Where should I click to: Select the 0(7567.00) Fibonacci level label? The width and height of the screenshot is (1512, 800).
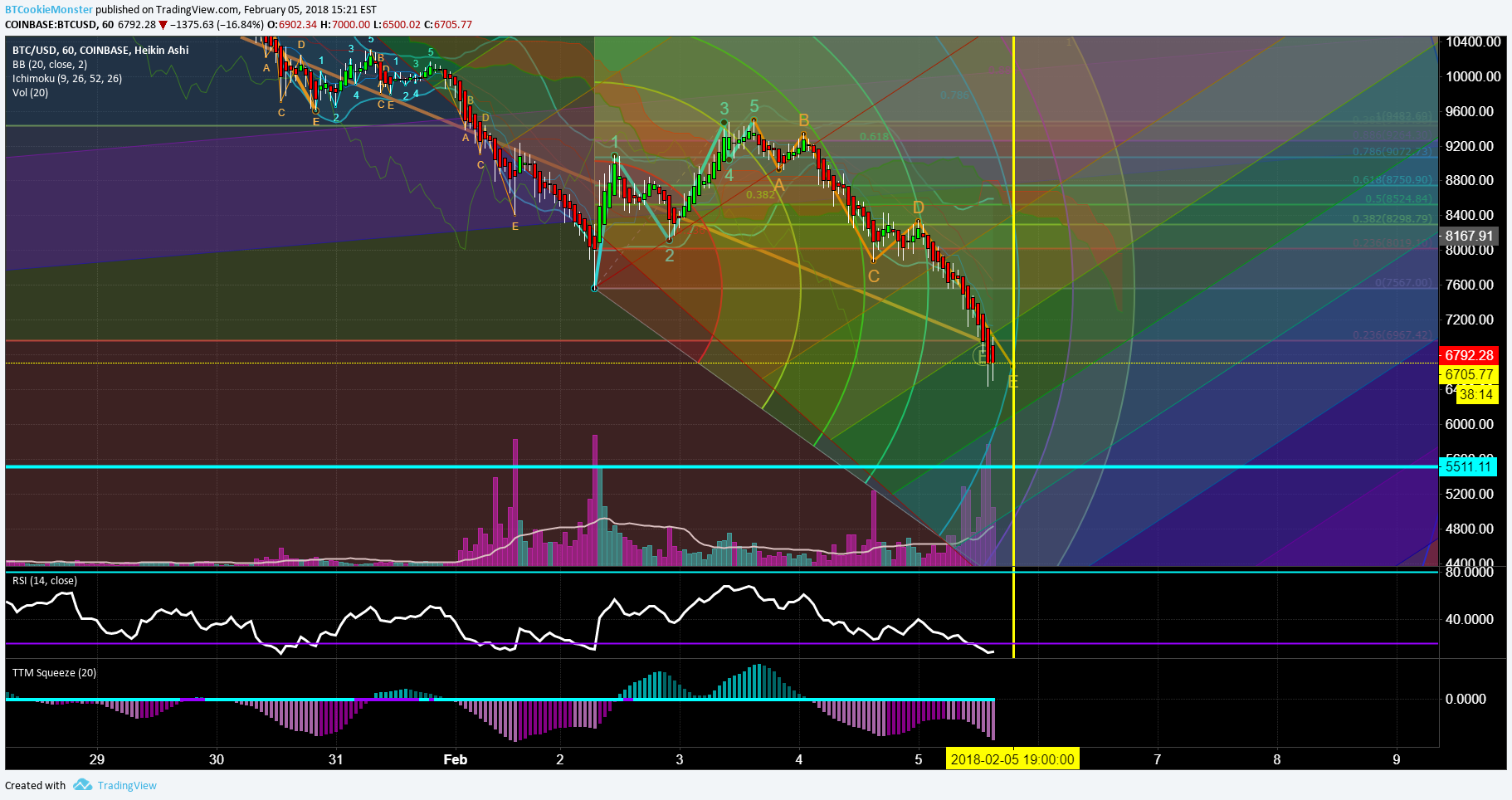(x=1403, y=282)
